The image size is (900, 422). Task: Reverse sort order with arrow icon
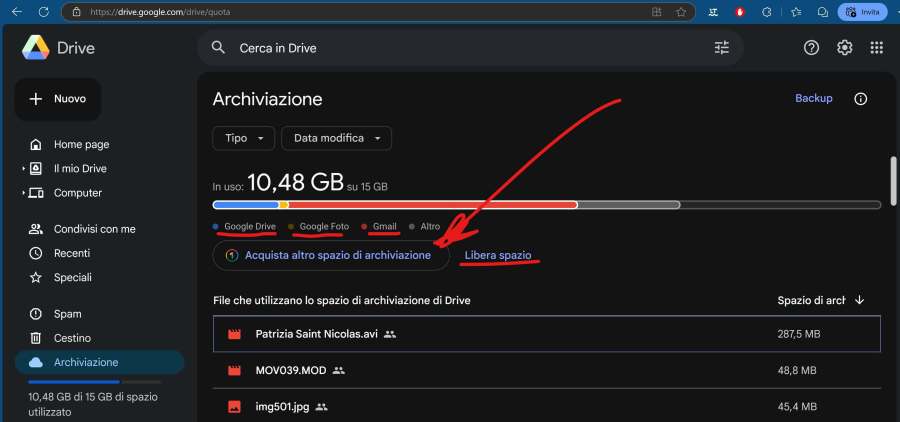[x=859, y=300]
